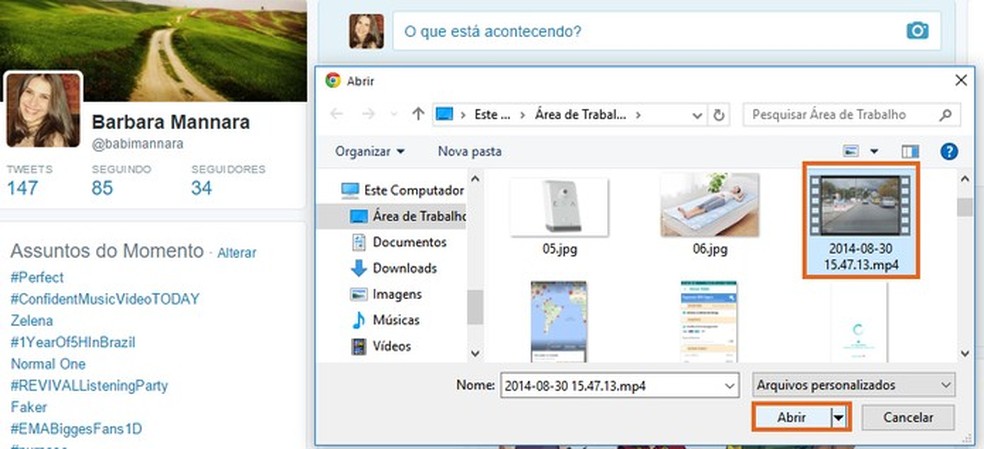
Task: Open Imagens folder in sidebar
Action: (x=386, y=294)
